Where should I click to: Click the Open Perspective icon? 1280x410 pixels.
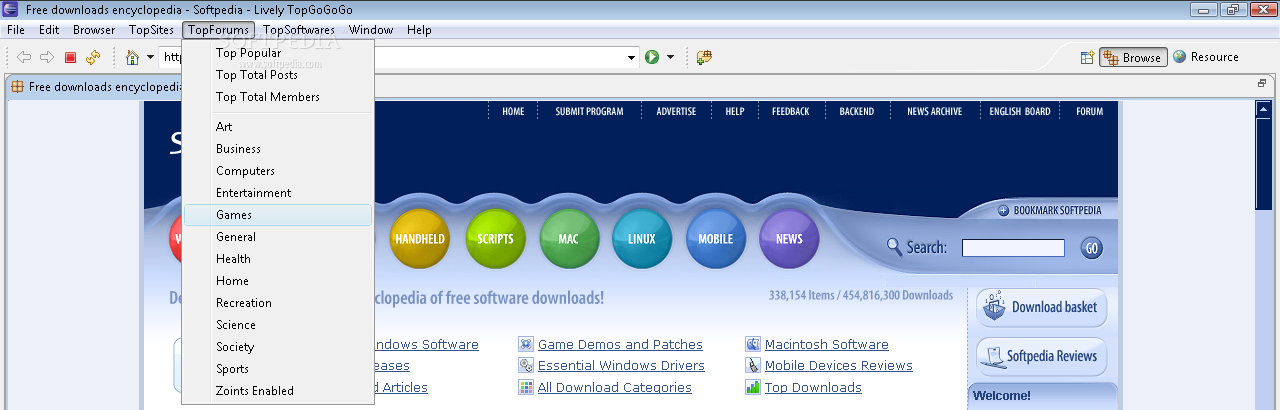1087,58
